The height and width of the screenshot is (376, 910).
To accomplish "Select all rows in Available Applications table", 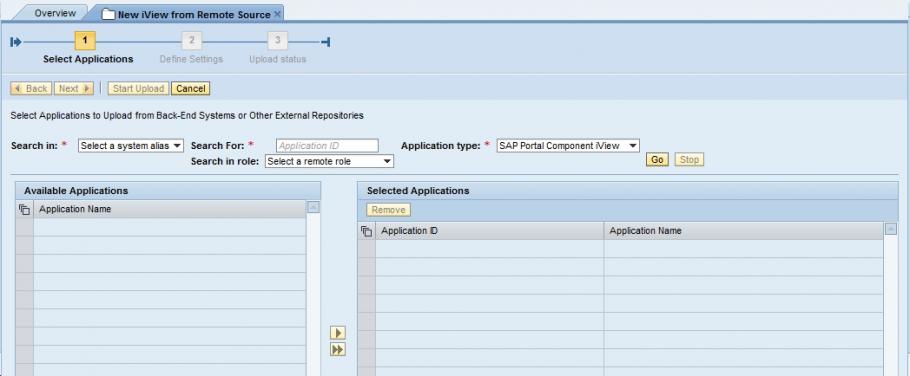I will [24, 209].
